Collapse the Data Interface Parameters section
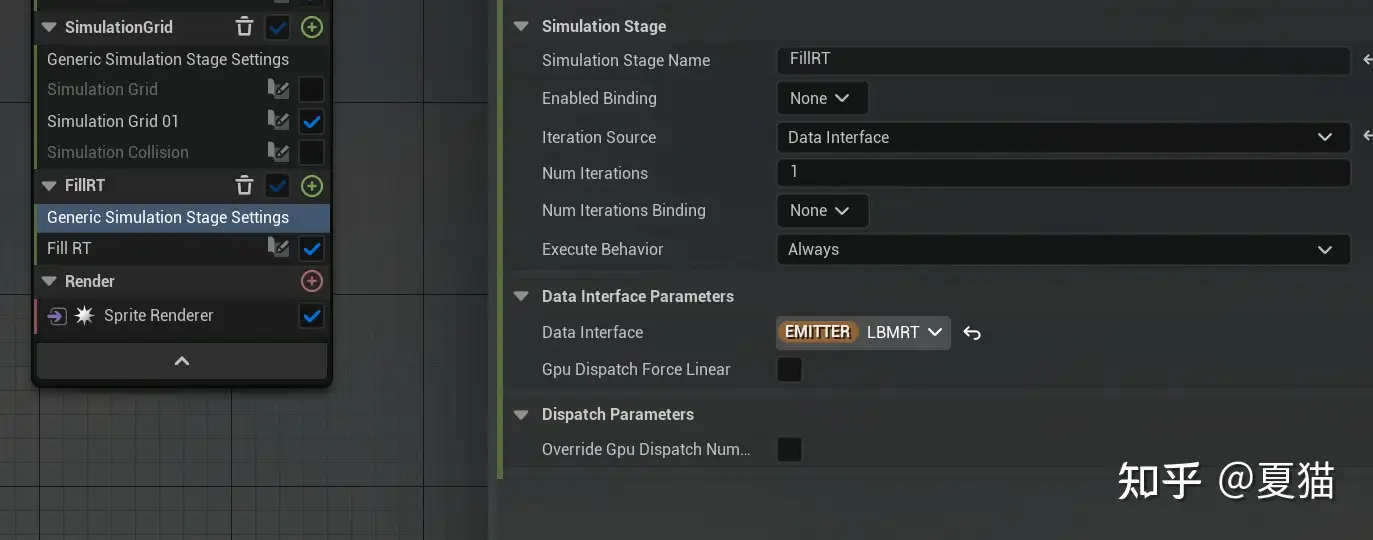Viewport: 1373px width, 540px height. coord(520,296)
